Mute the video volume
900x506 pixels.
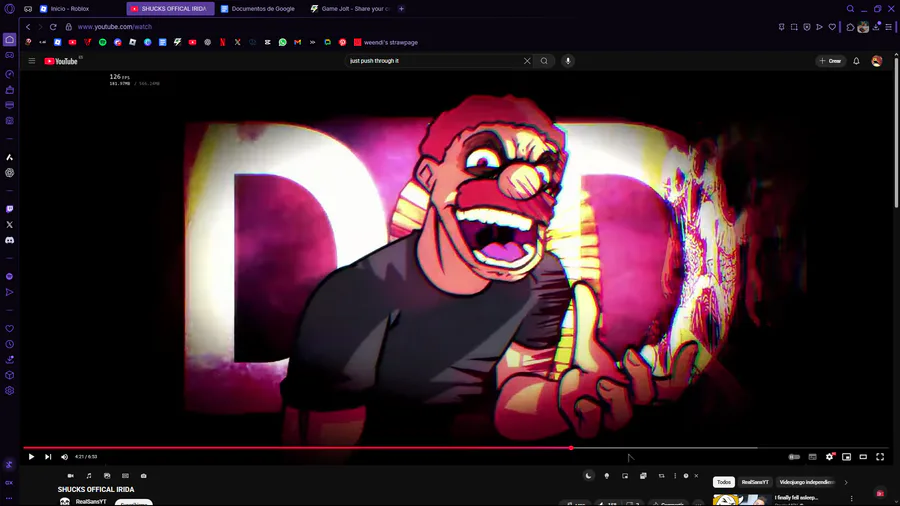(64, 457)
